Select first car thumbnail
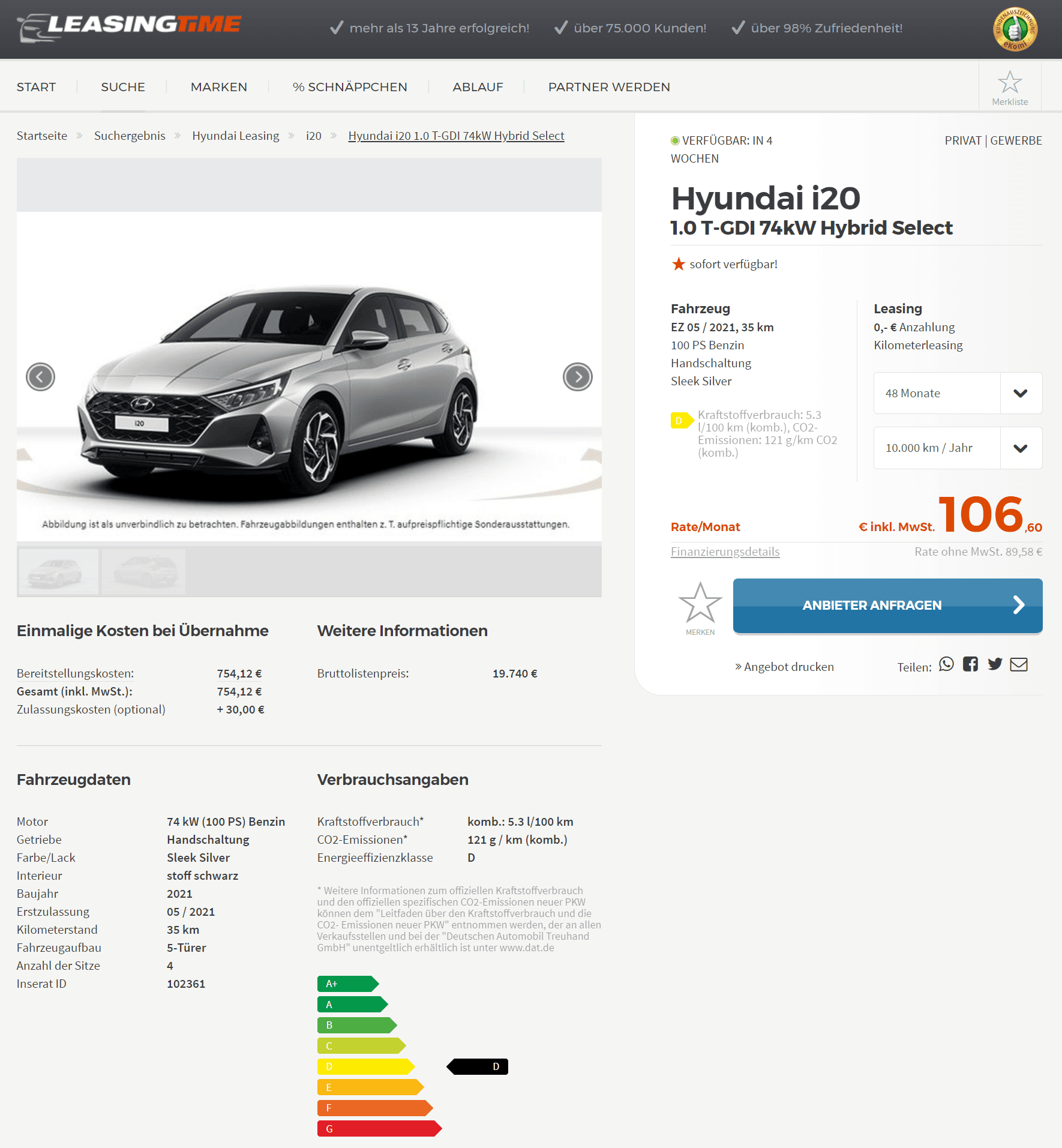The image size is (1062, 1148). pyautogui.click(x=59, y=571)
